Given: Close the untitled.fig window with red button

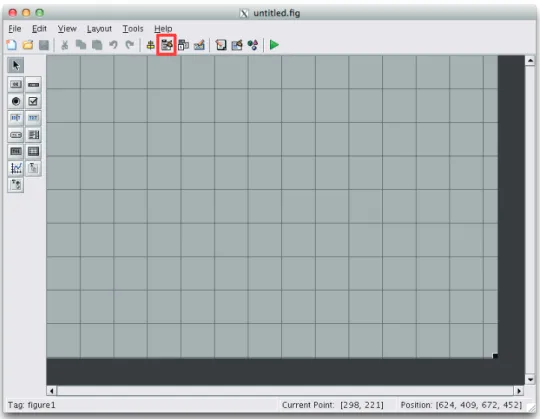Looking at the screenshot, I should click(13, 13).
